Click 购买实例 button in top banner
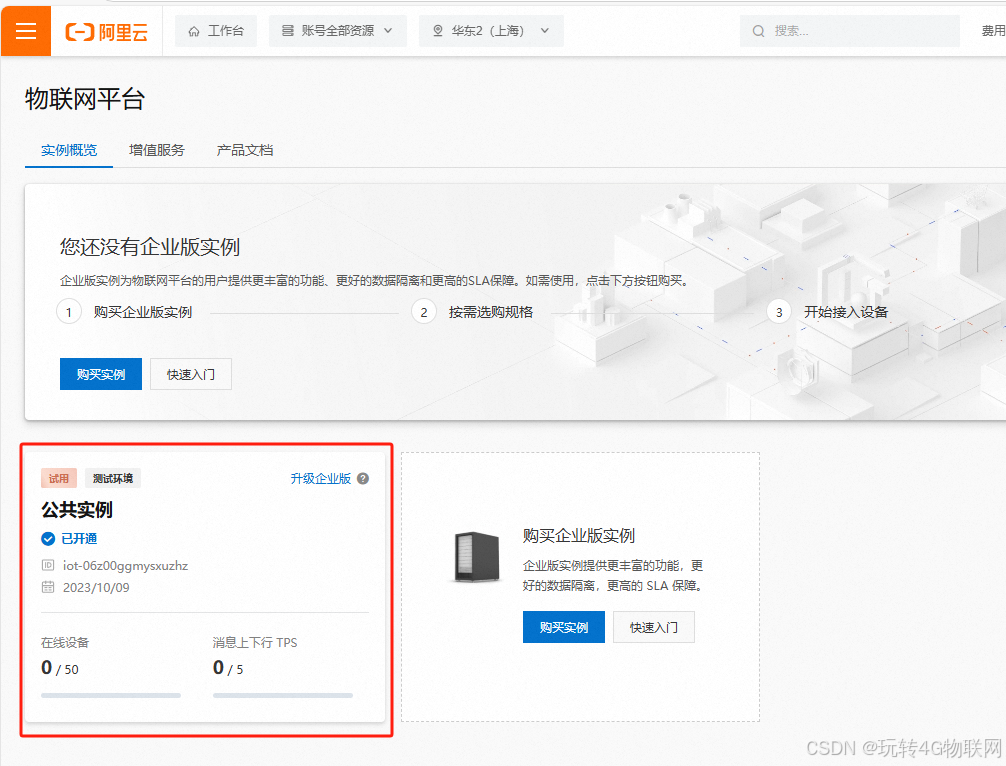 click(x=101, y=374)
